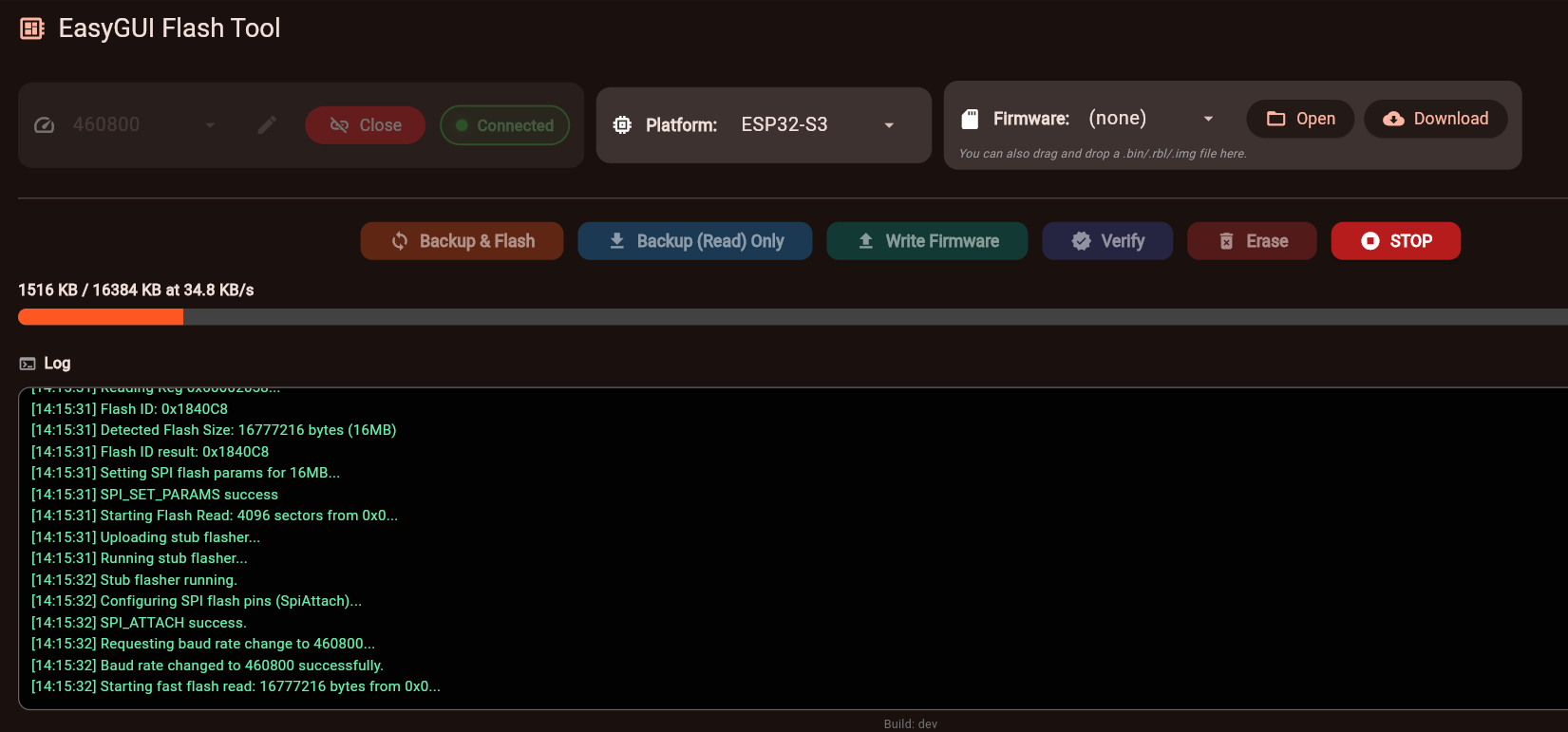Image resolution: width=1568 pixels, height=732 pixels.
Task: Click the Connected status button
Action: click(x=504, y=125)
